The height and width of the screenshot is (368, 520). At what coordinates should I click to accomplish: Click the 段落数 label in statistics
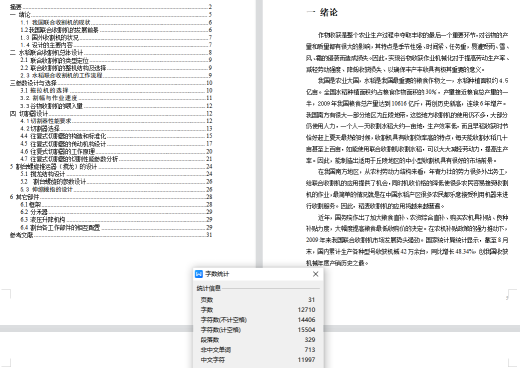point(210,340)
